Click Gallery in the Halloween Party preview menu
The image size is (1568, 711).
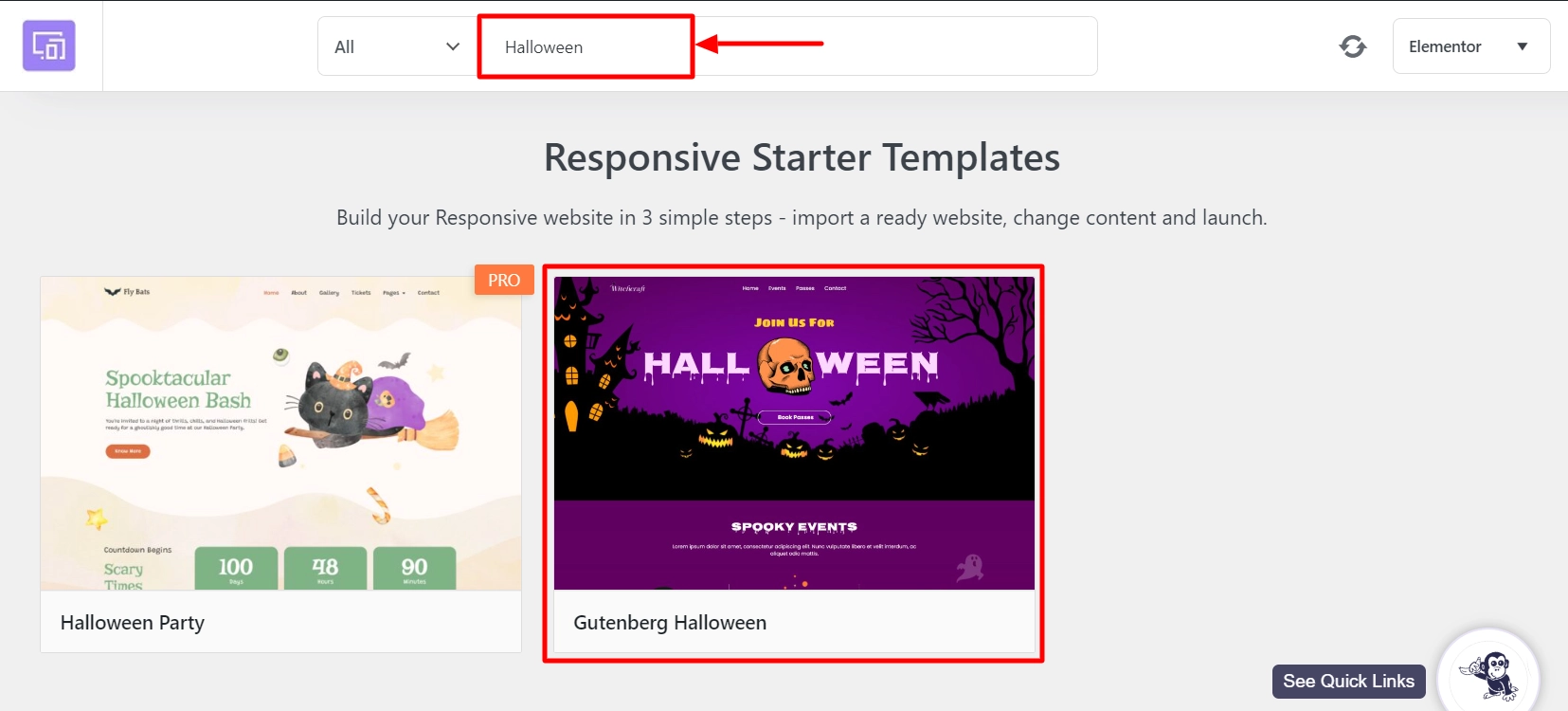[x=329, y=293]
